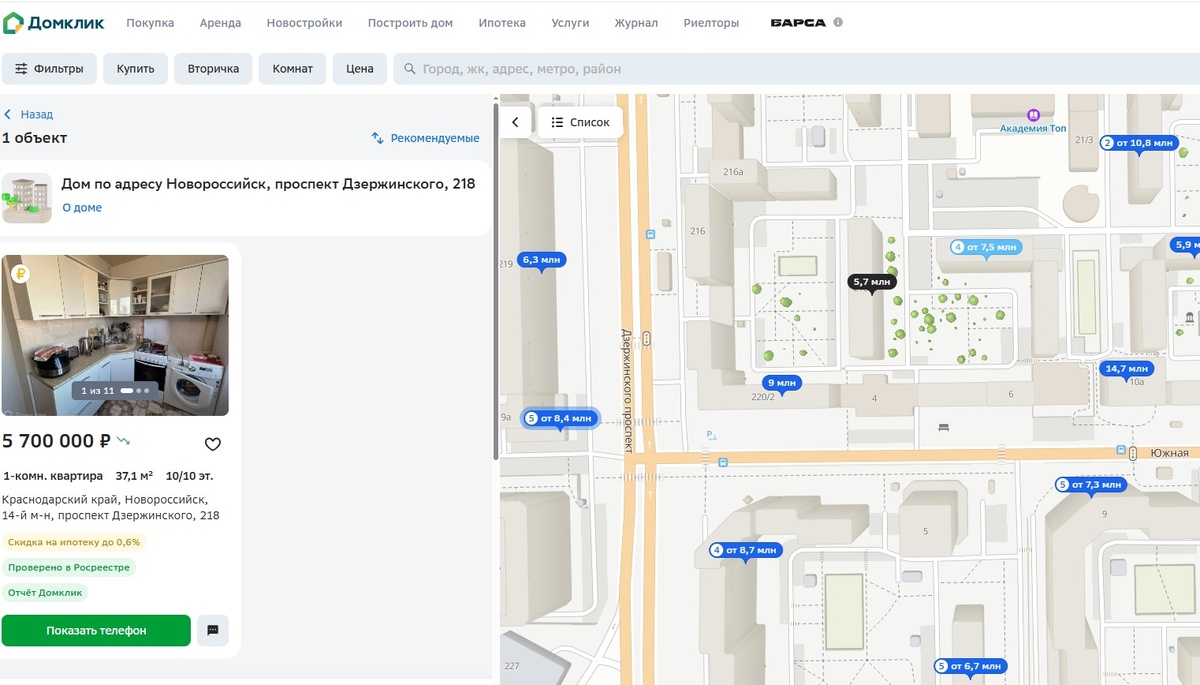Select the 14,7 млн map marker
Image resolution: width=1200 pixels, height=685 pixels.
(x=1126, y=369)
